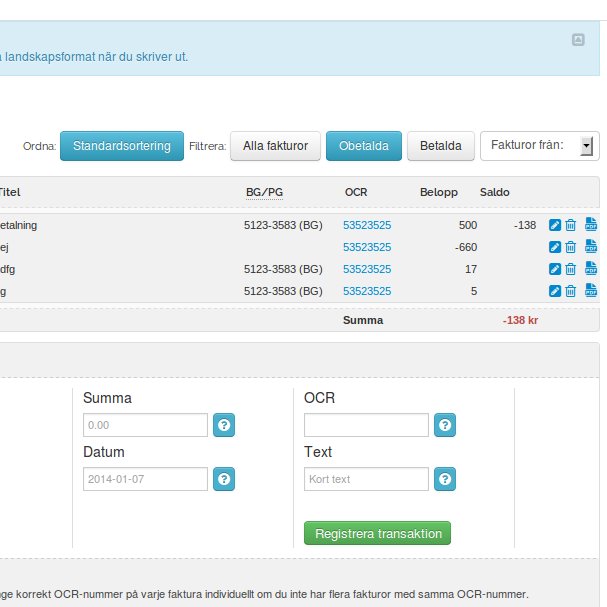Click the trash icon on the amount 5 row
Viewport: 607px width, 607px height.
click(x=571, y=291)
